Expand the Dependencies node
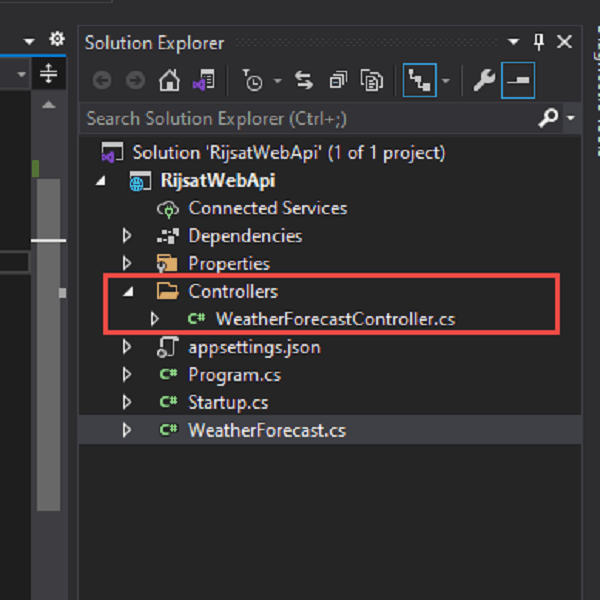 coord(127,236)
